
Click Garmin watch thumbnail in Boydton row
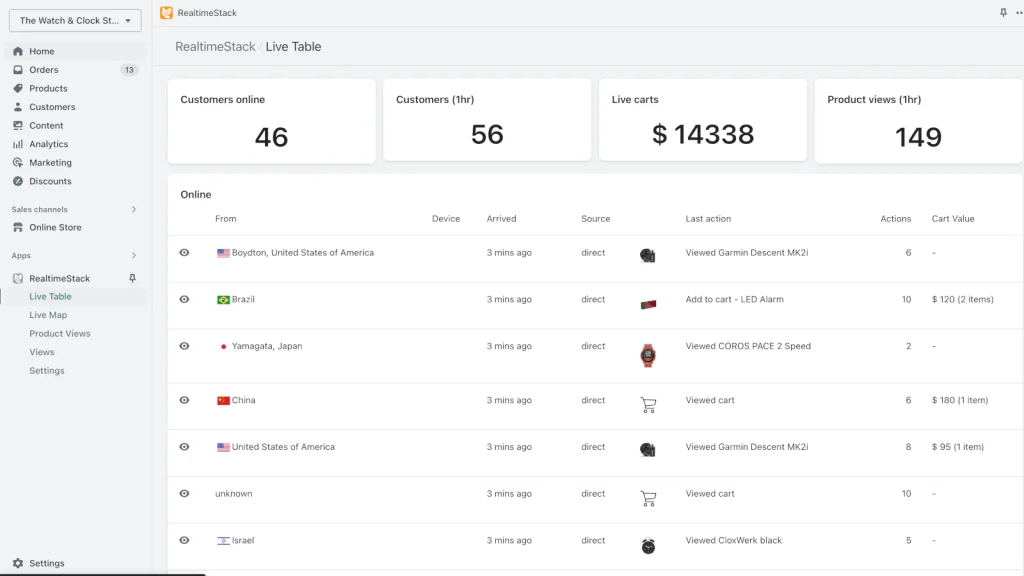(x=647, y=255)
